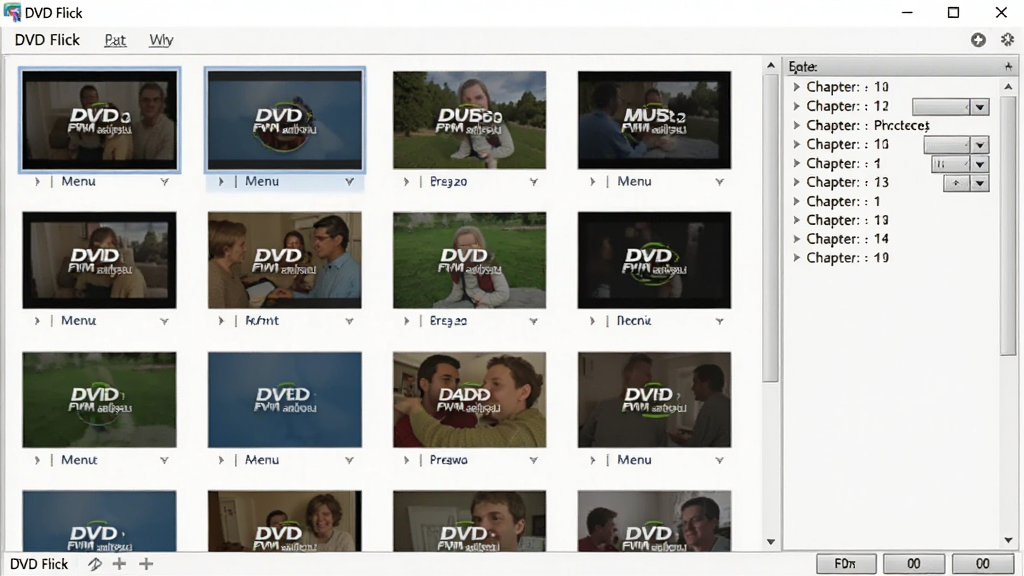Select the Chapter: 12 row label
The width and height of the screenshot is (1024, 576).
pyautogui.click(x=848, y=106)
